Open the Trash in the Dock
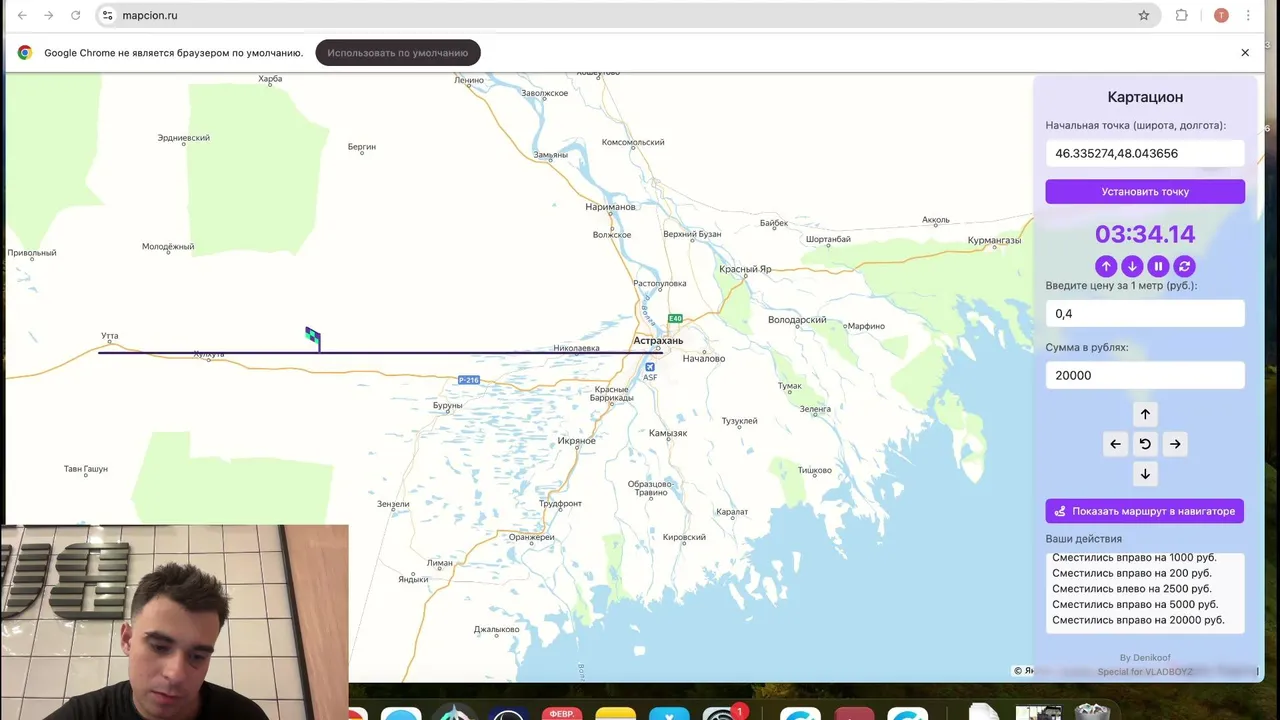Viewport: 1280px width, 720px height. click(1091, 713)
